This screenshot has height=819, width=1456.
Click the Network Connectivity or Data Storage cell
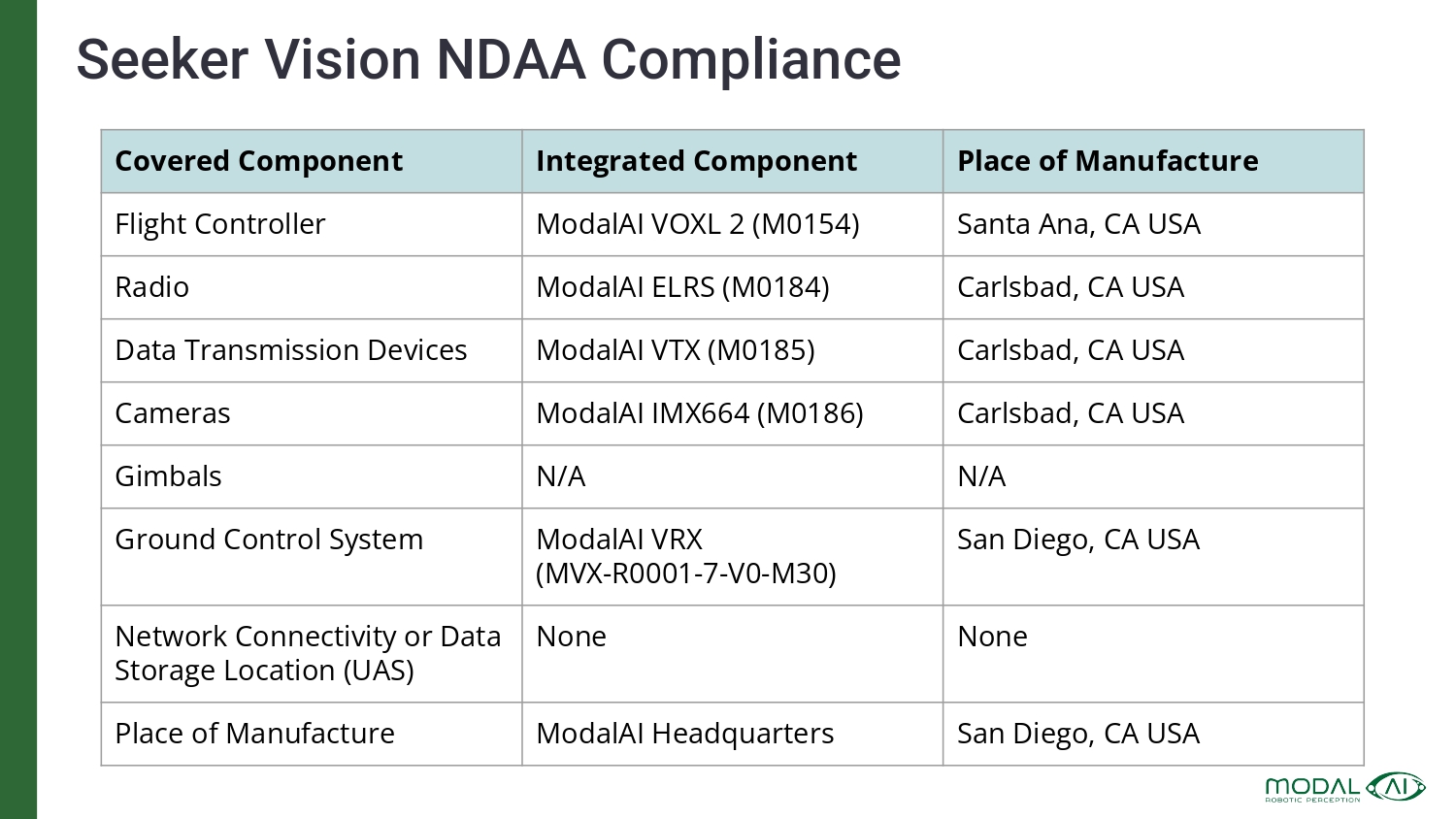[308, 653]
